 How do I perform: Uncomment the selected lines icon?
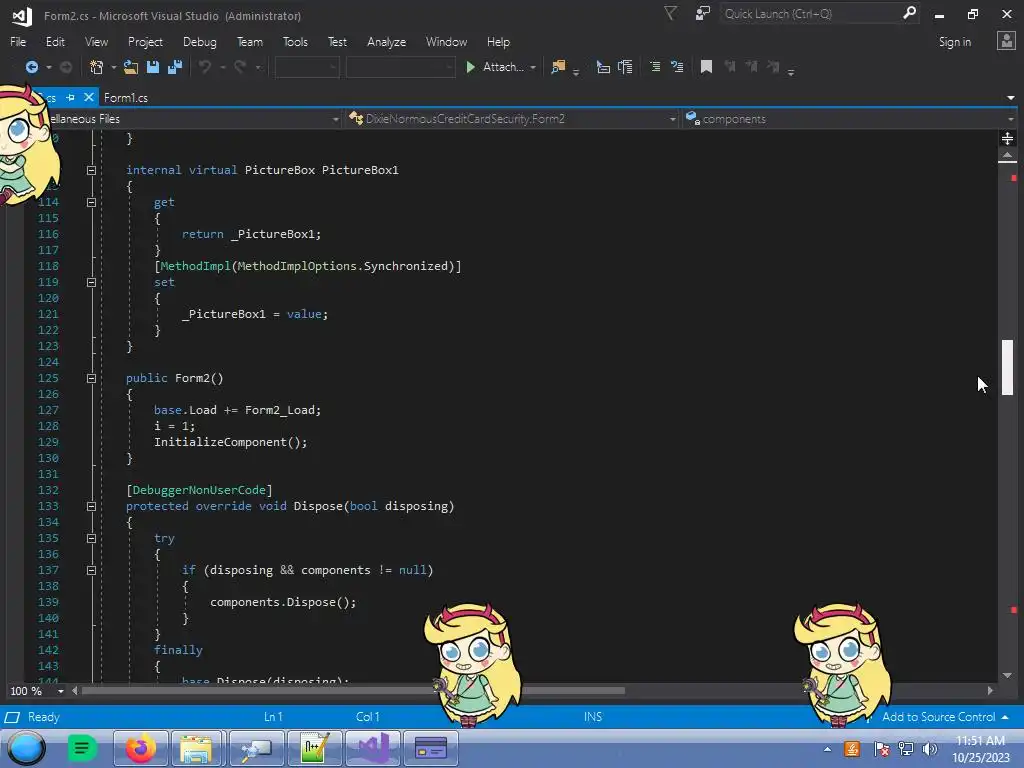pyautogui.click(x=677, y=67)
